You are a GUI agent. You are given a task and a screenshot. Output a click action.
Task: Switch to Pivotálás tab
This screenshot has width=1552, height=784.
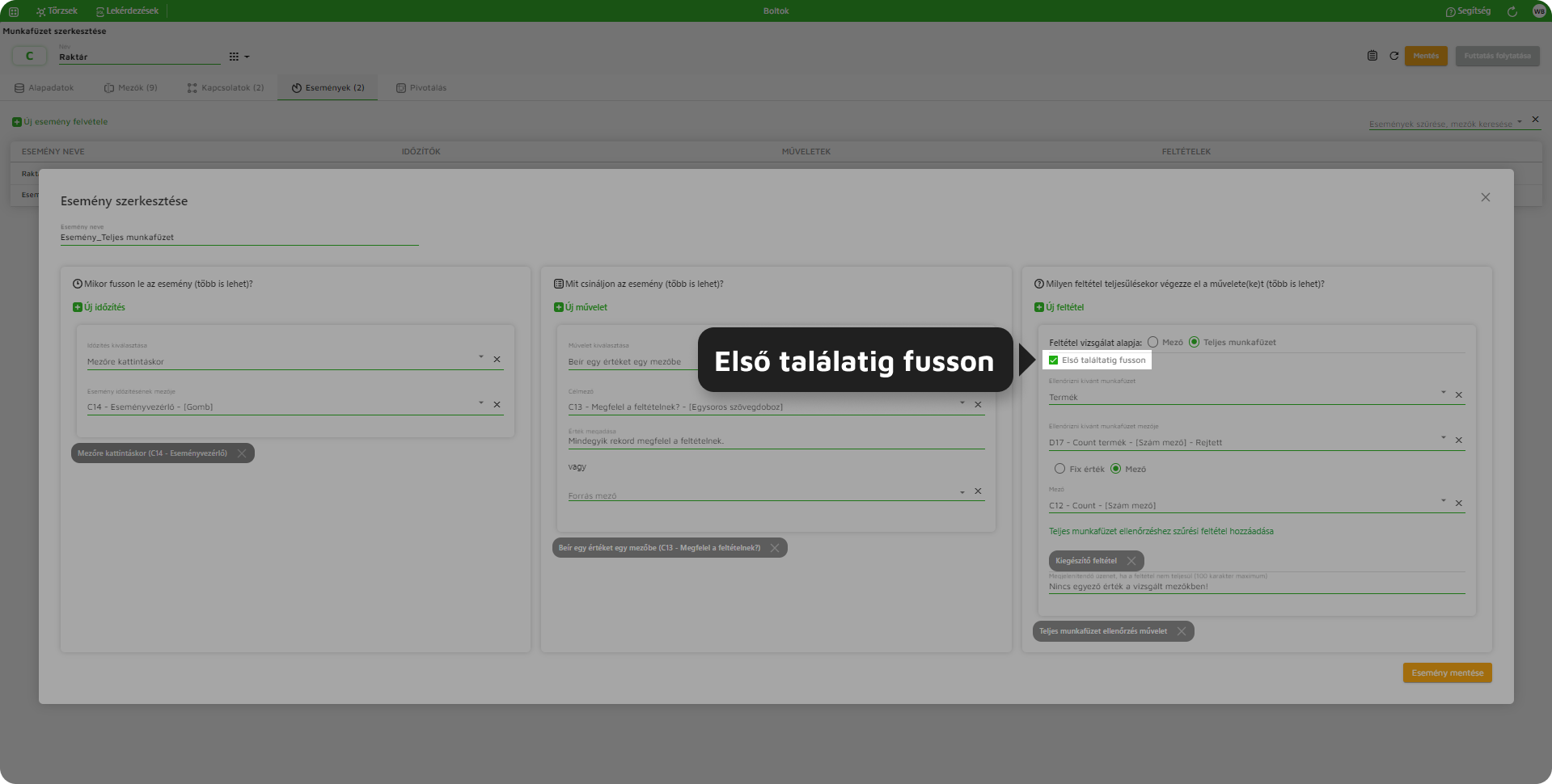421,87
